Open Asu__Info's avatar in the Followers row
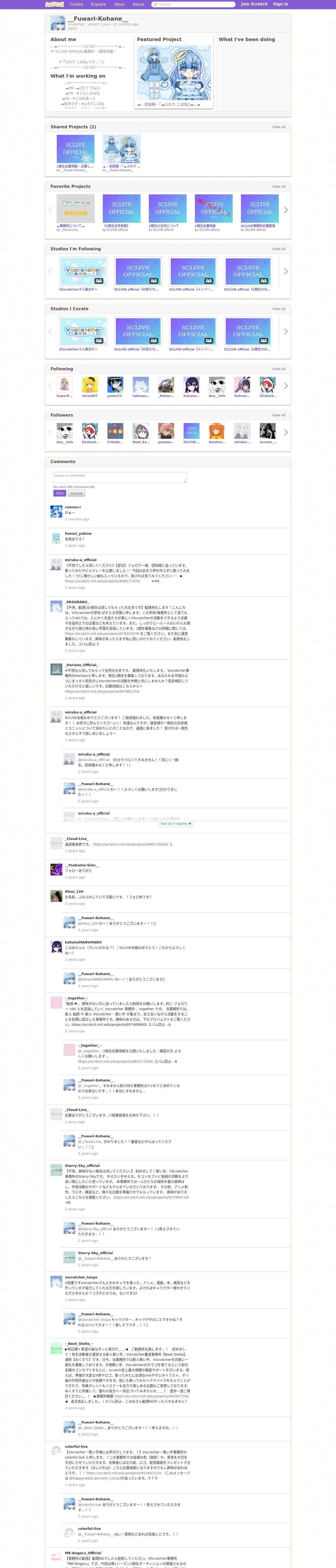This screenshot has width=336, height=1568. coord(65,431)
